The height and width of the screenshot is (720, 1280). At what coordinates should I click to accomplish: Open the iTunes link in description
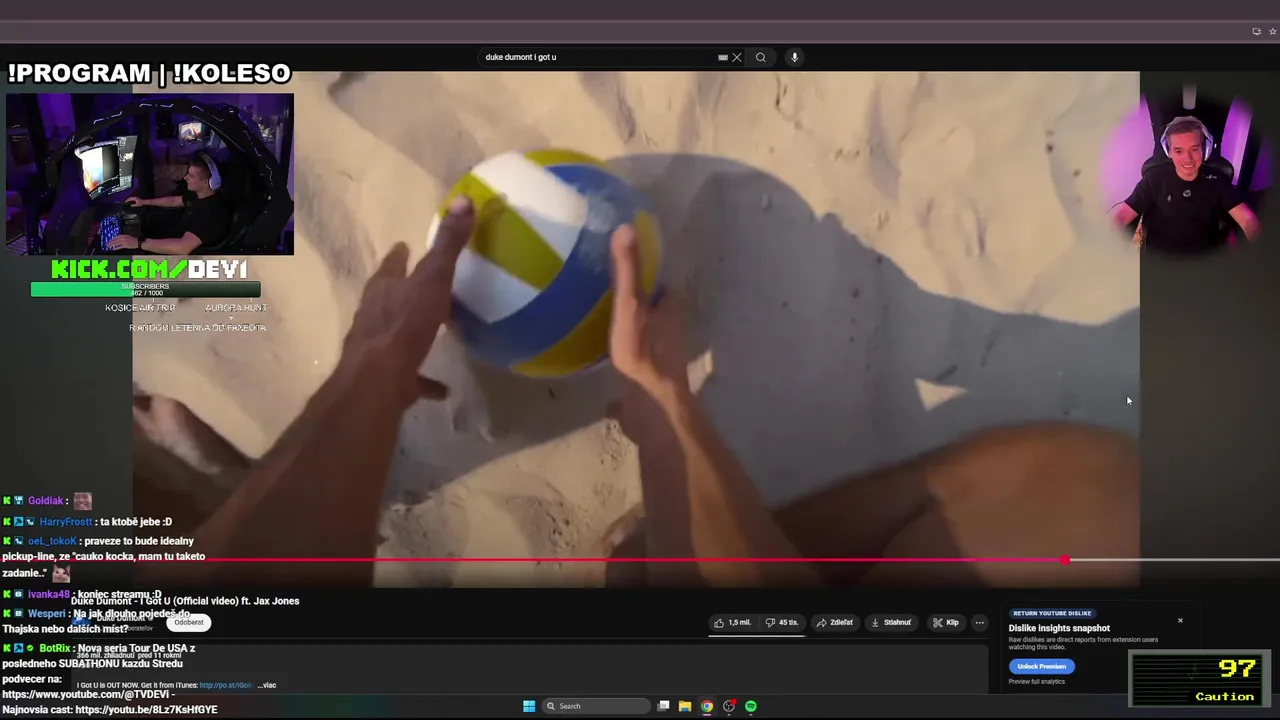(226, 685)
